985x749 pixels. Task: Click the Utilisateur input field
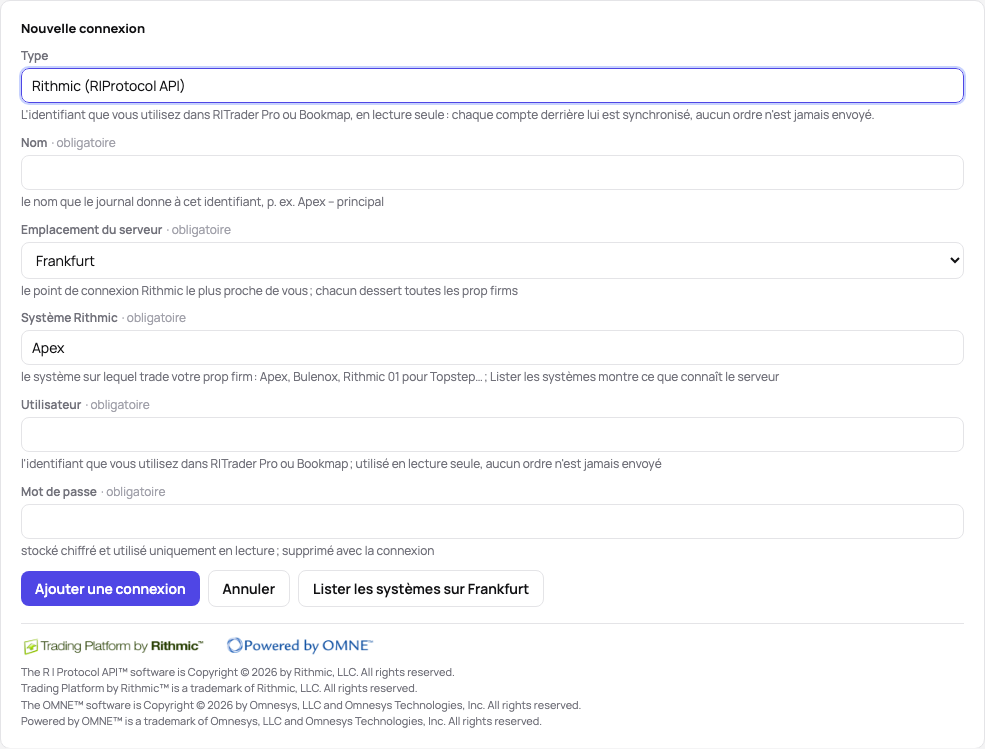(492, 435)
